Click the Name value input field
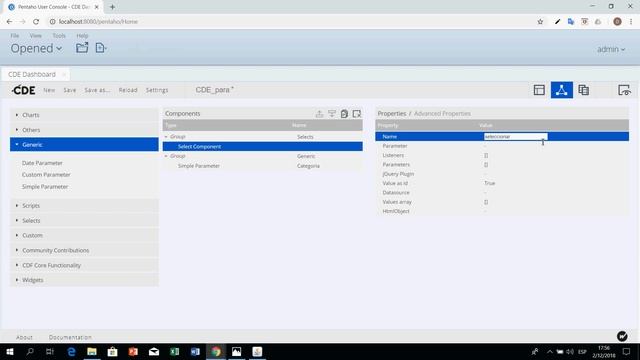The image size is (640, 360). [x=516, y=136]
